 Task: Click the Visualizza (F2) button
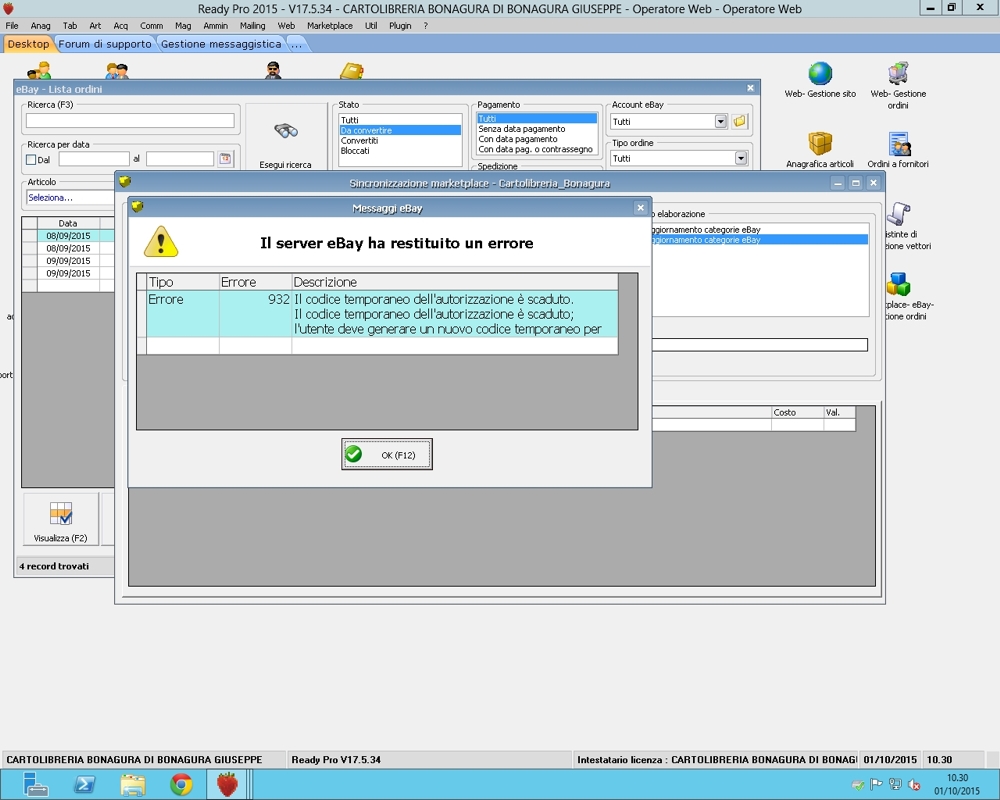61,519
